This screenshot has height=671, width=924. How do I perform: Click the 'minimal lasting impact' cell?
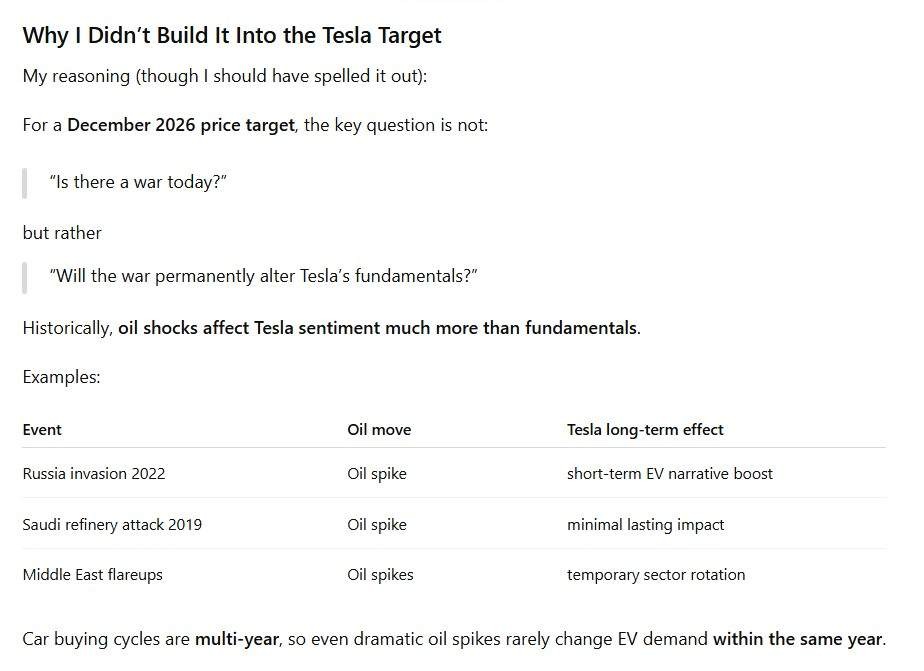click(x=645, y=525)
